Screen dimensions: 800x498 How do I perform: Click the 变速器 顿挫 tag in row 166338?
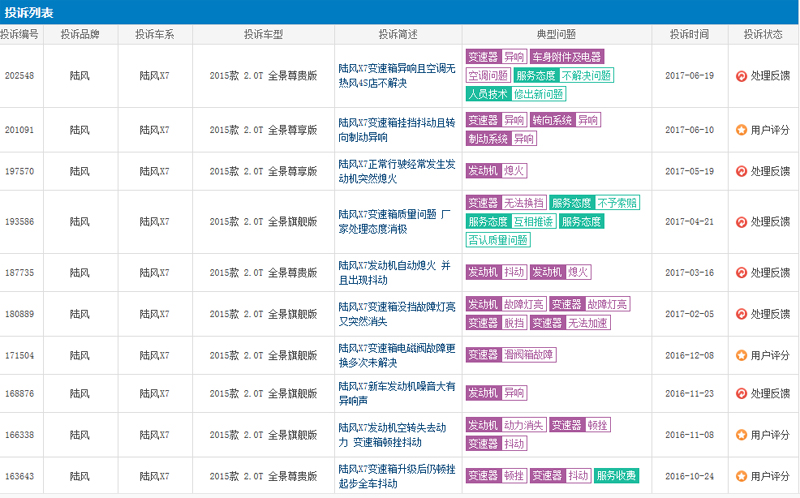coord(580,425)
